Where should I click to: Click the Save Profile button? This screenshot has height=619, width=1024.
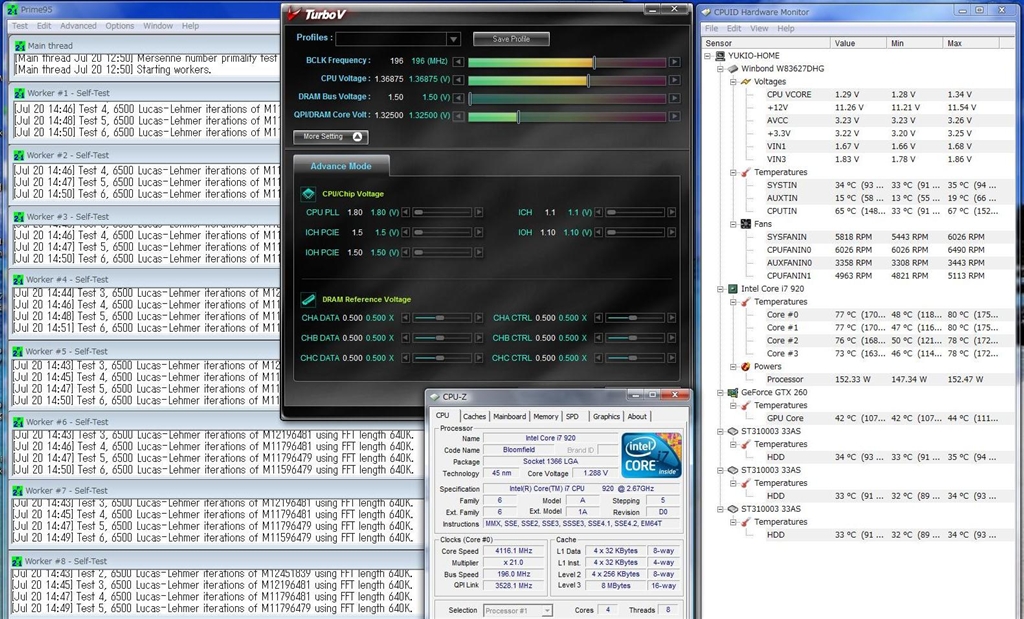click(x=511, y=39)
